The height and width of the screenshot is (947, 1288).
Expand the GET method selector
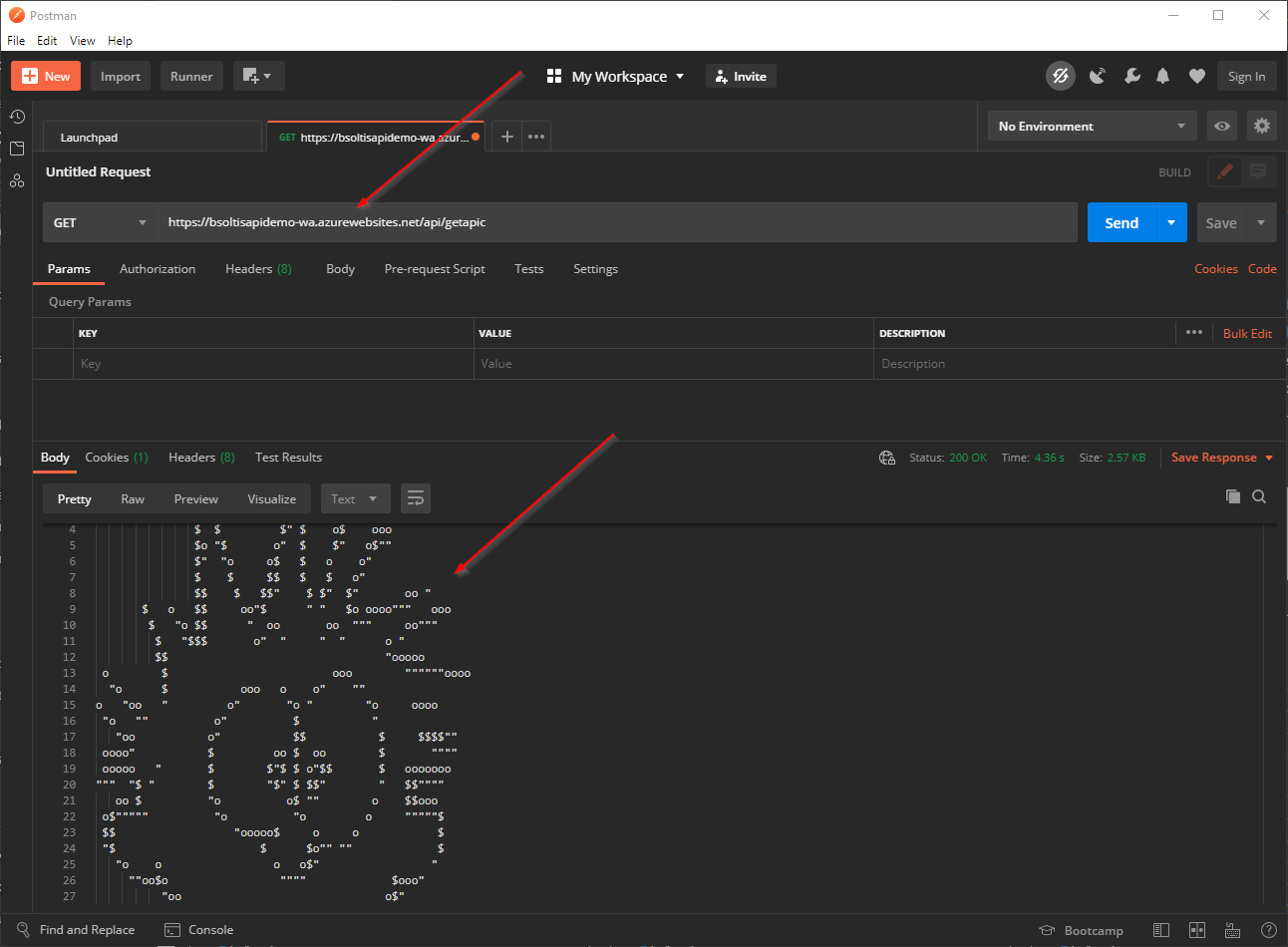point(100,221)
